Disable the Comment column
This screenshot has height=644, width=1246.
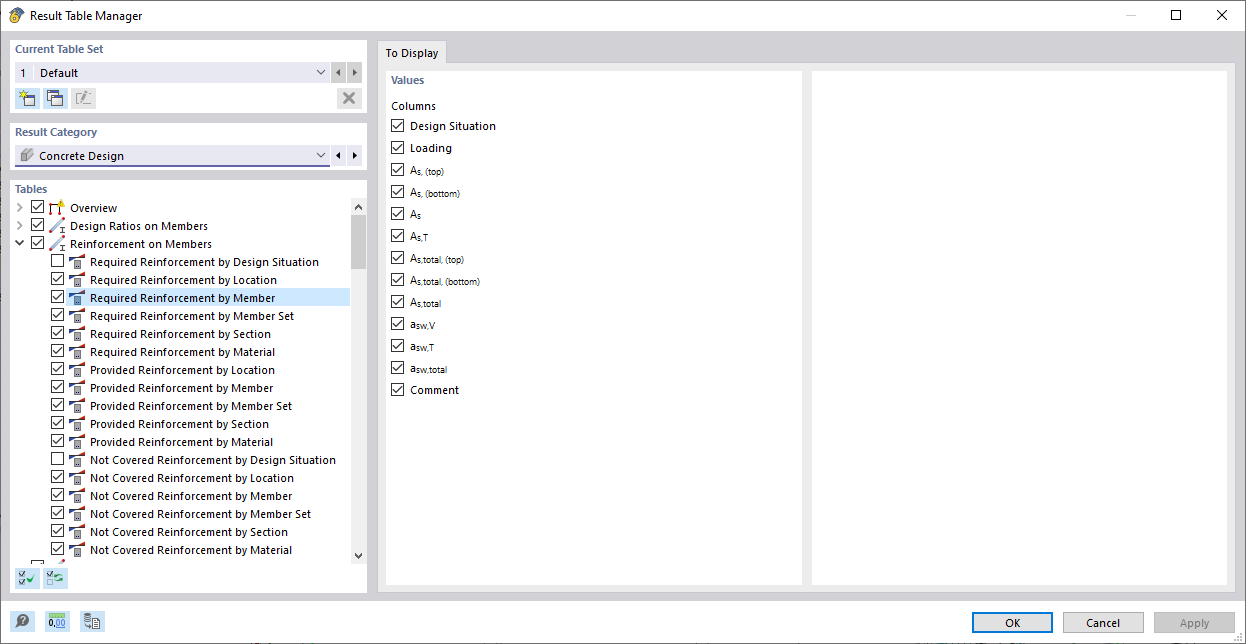click(x=397, y=389)
